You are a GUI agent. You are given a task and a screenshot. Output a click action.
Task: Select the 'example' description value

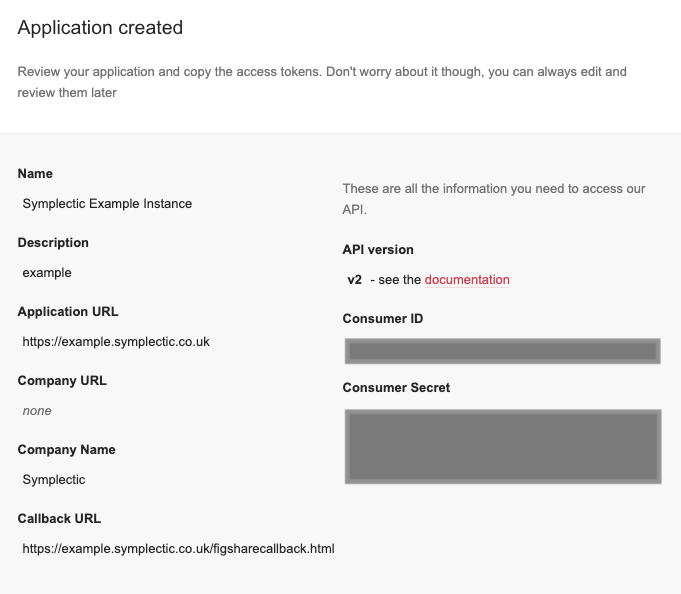47,273
